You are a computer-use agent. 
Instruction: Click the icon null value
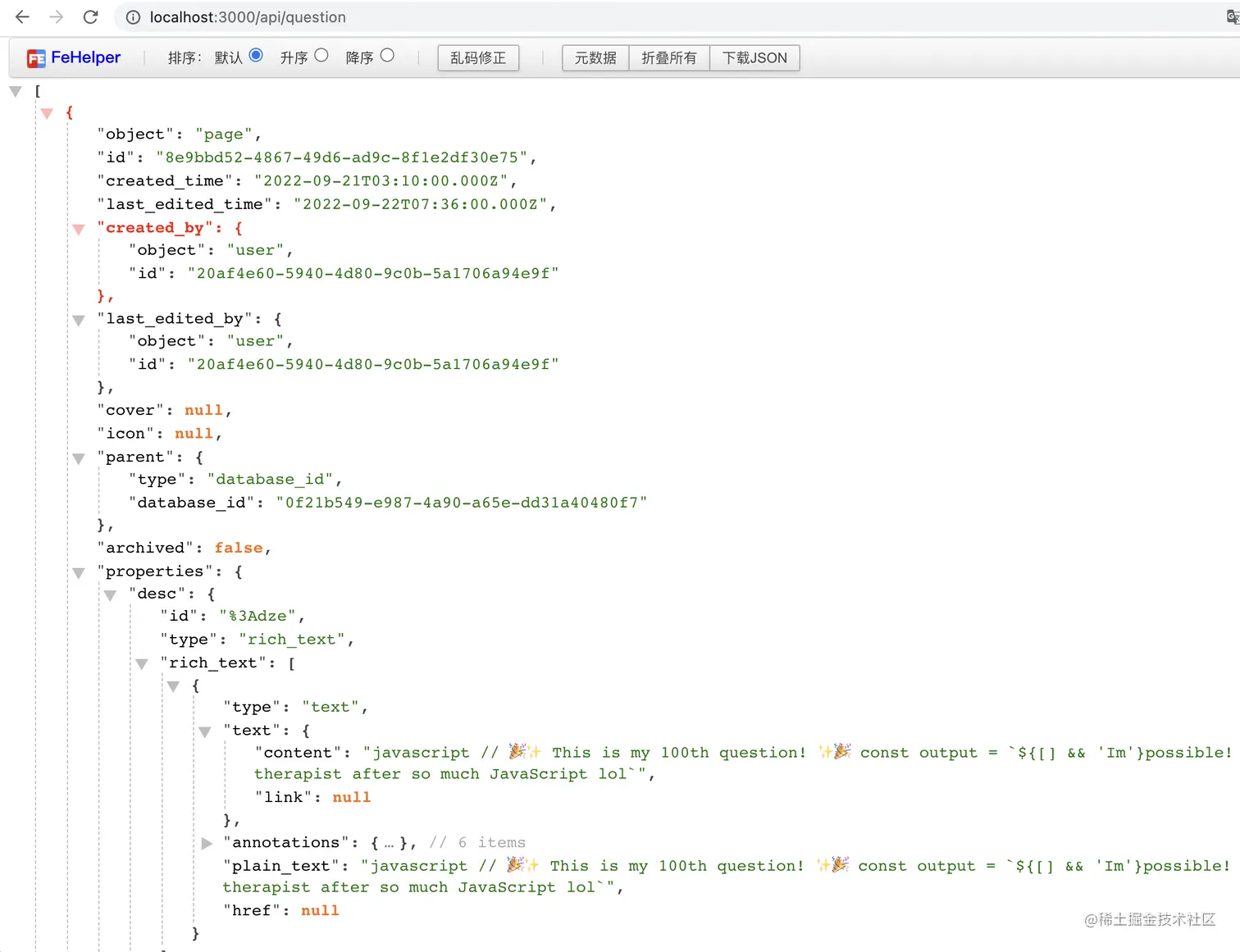(x=194, y=433)
